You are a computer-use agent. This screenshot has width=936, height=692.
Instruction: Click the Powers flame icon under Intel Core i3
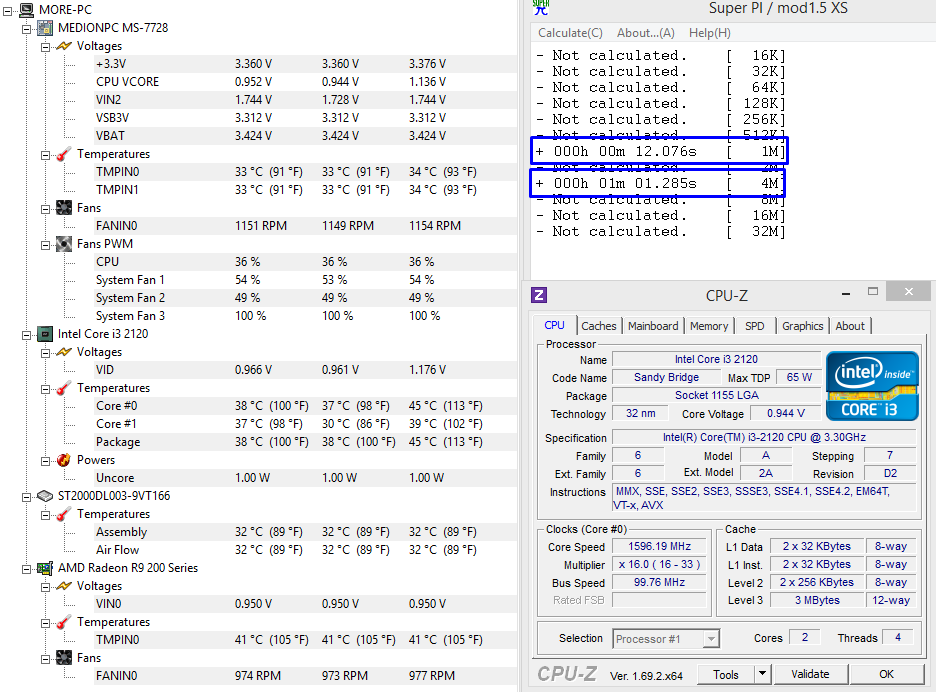point(64,460)
